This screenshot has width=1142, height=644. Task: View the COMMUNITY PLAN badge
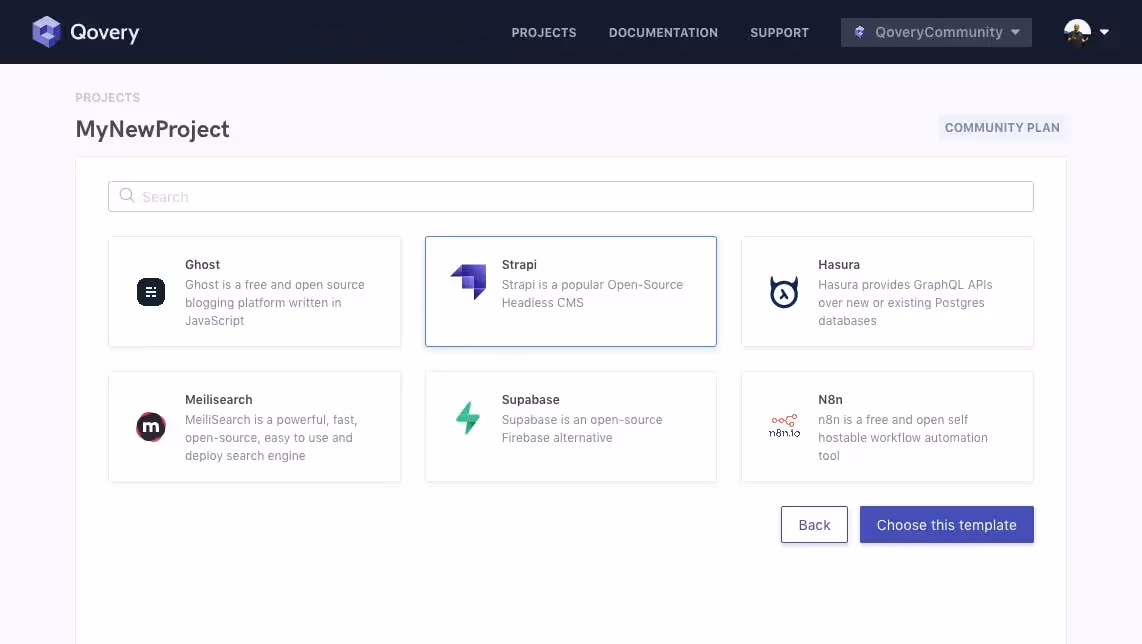(x=1002, y=127)
